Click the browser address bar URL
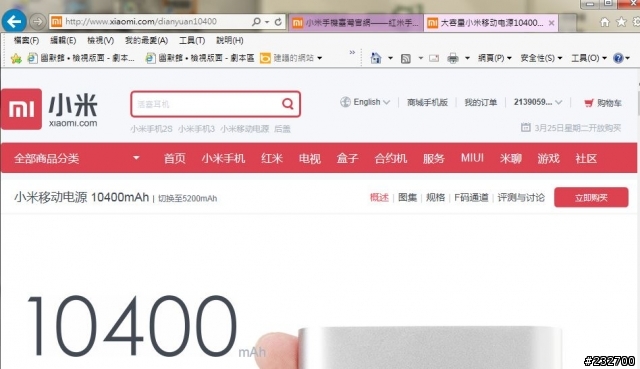The width and height of the screenshot is (640, 369). click(141, 22)
